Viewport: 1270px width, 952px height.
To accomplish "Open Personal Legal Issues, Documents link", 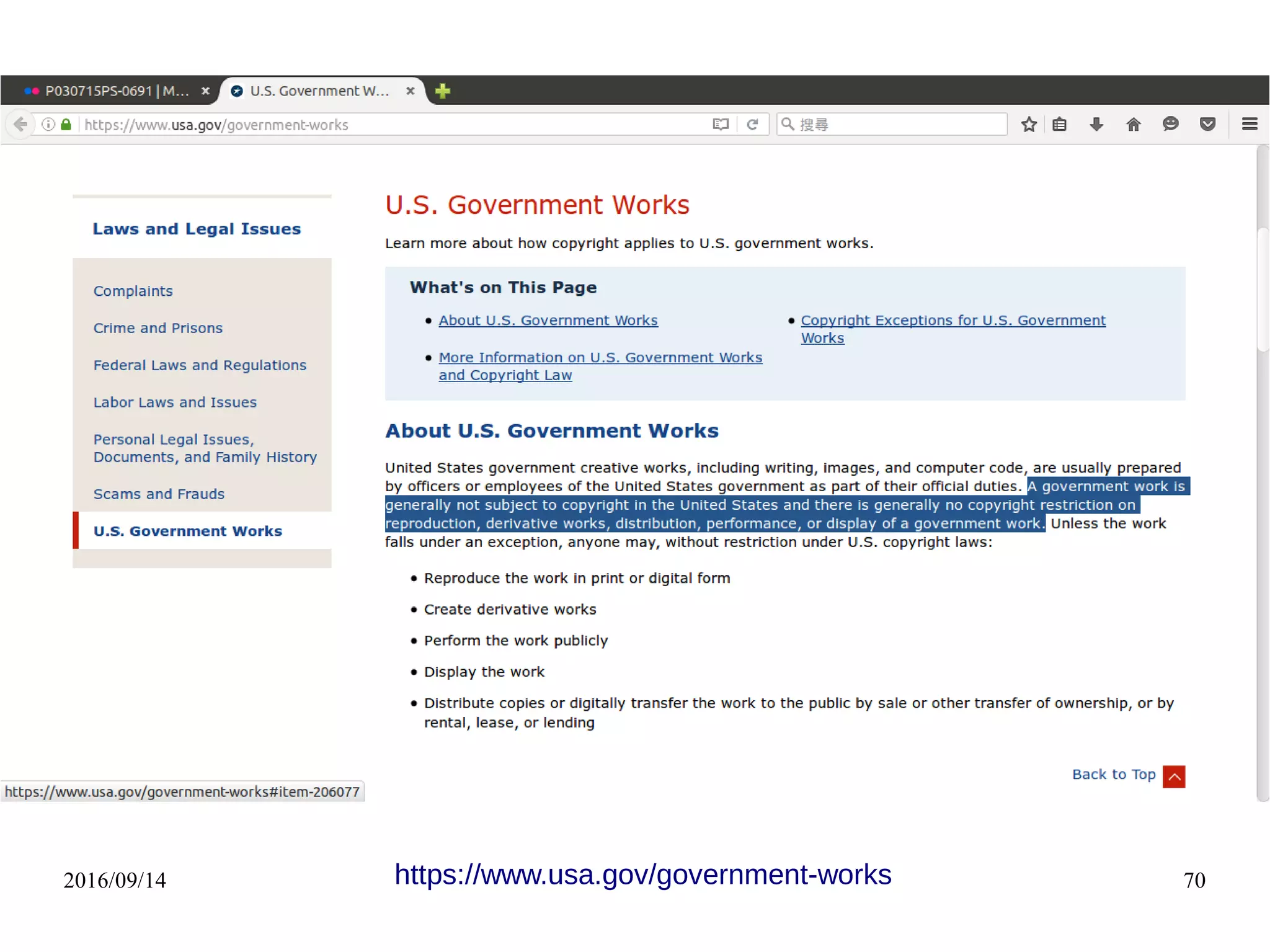I will (205, 448).
